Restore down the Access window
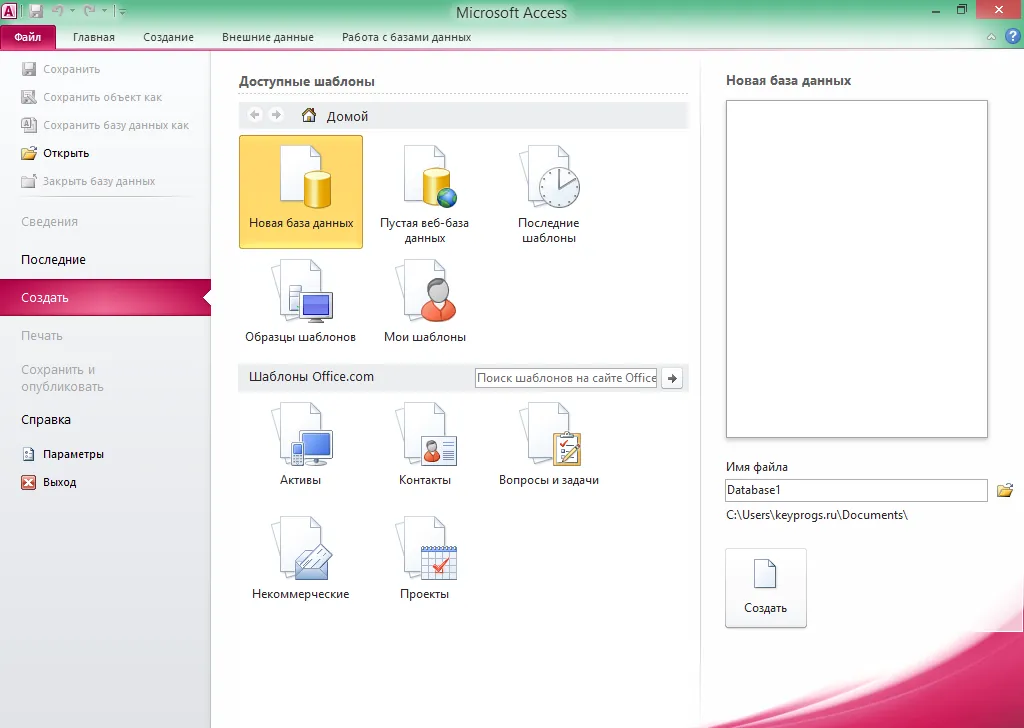This screenshot has width=1024, height=728. pyautogui.click(x=961, y=10)
